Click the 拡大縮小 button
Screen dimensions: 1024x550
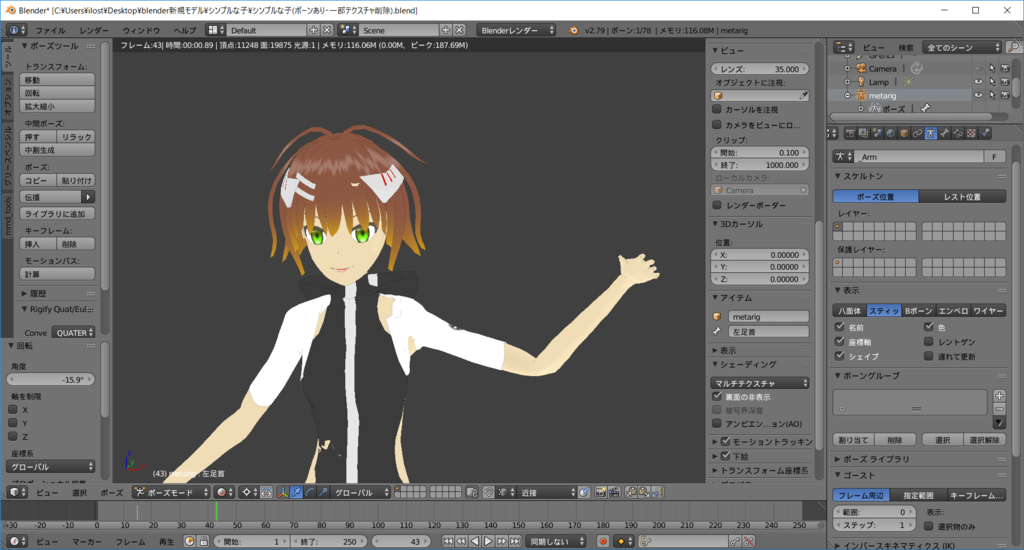coord(57,106)
